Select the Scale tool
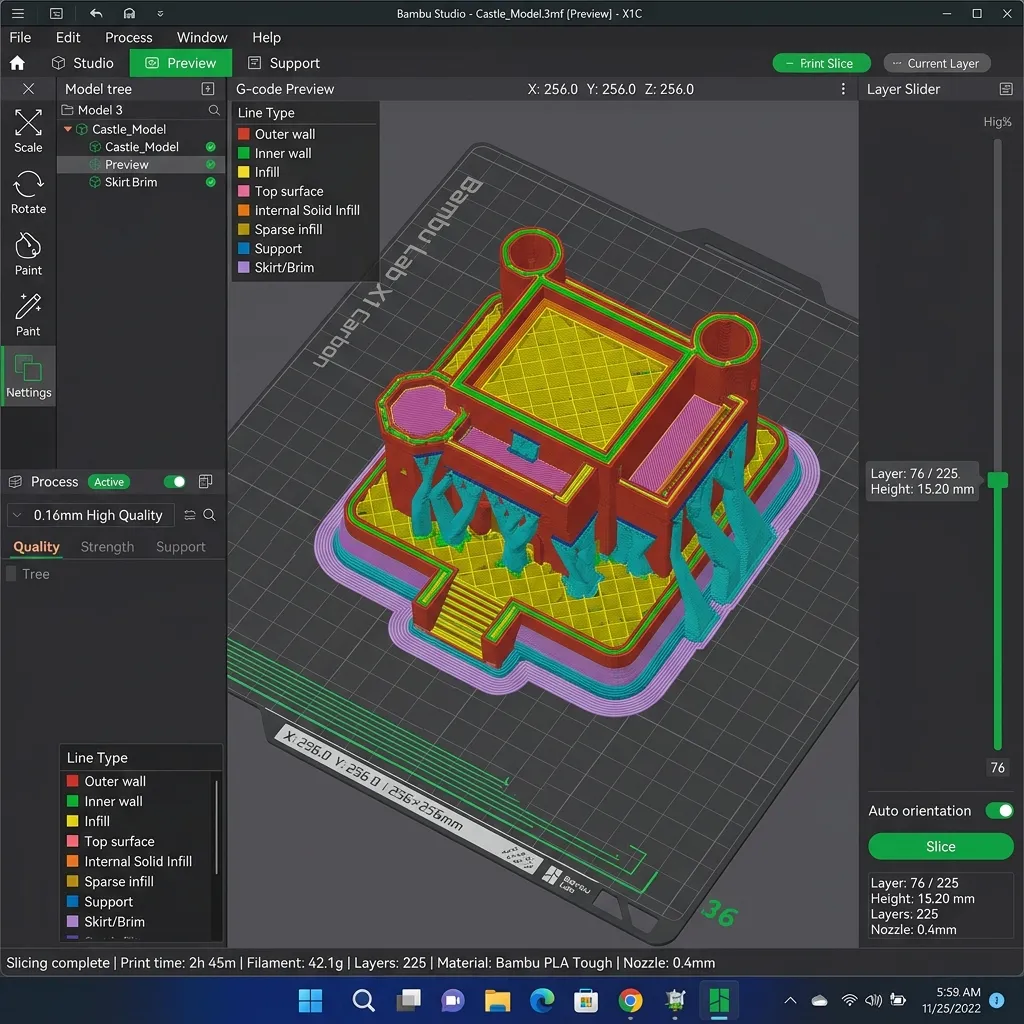 pyautogui.click(x=28, y=131)
